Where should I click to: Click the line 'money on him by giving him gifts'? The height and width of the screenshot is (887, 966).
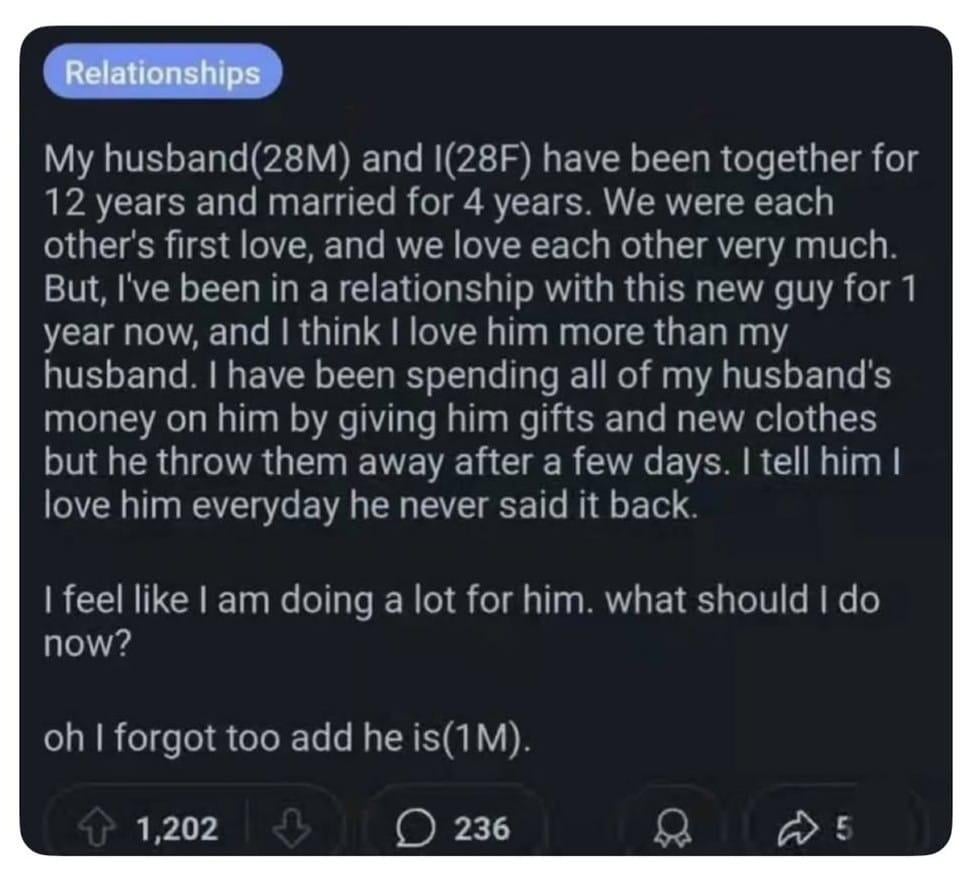tap(460, 419)
